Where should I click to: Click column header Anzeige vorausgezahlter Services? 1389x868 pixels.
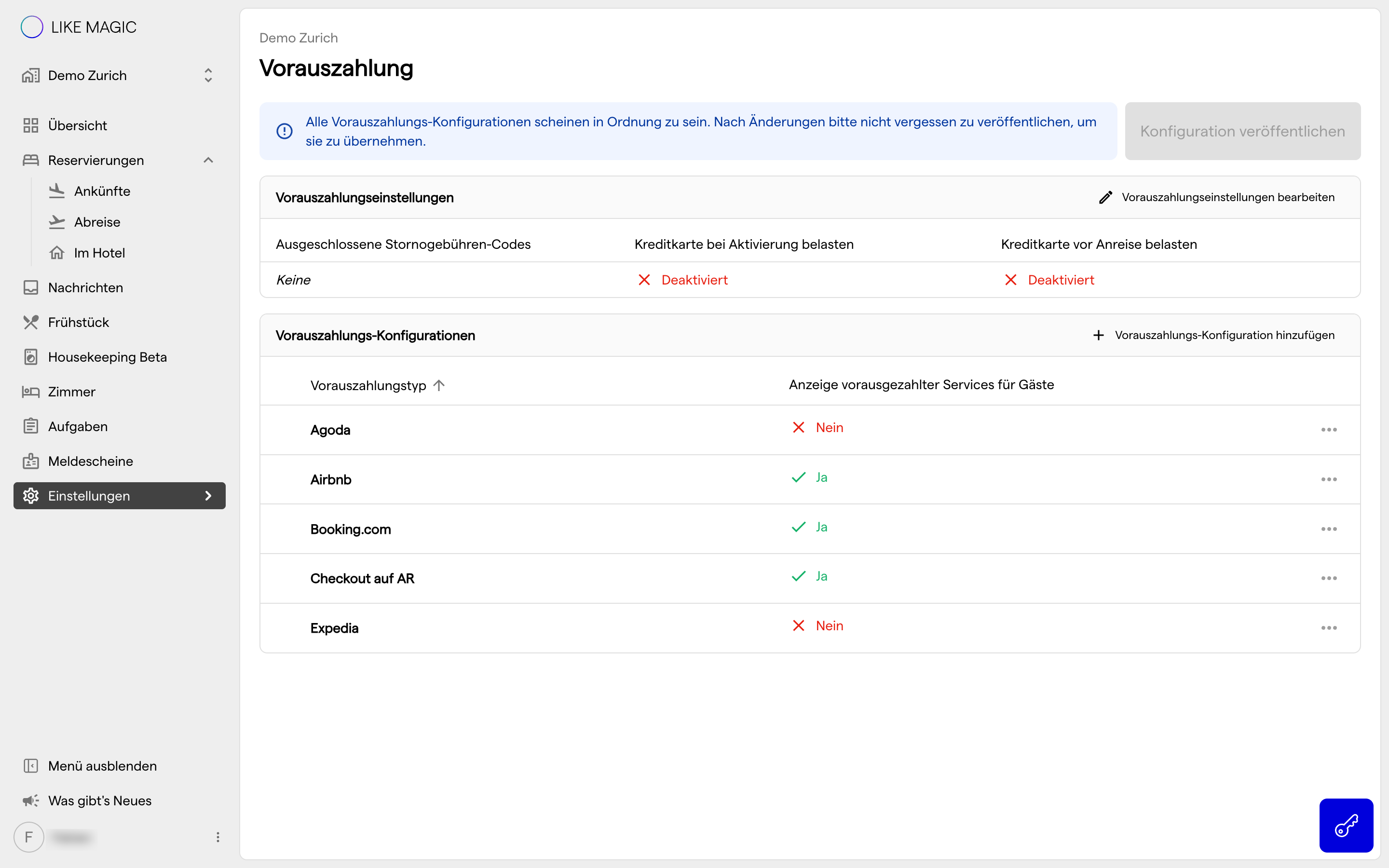[921, 385]
